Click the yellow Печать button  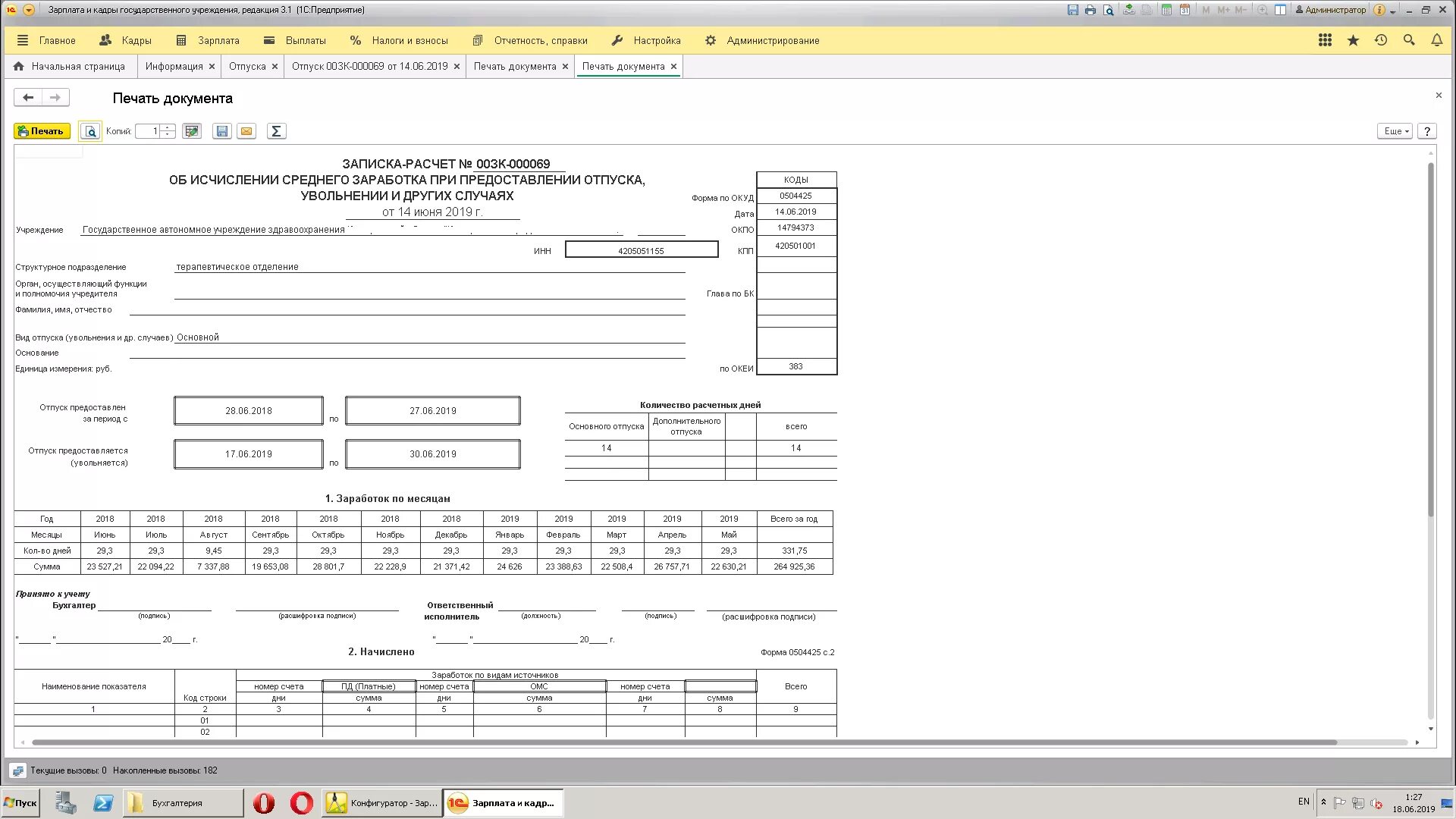coord(42,131)
